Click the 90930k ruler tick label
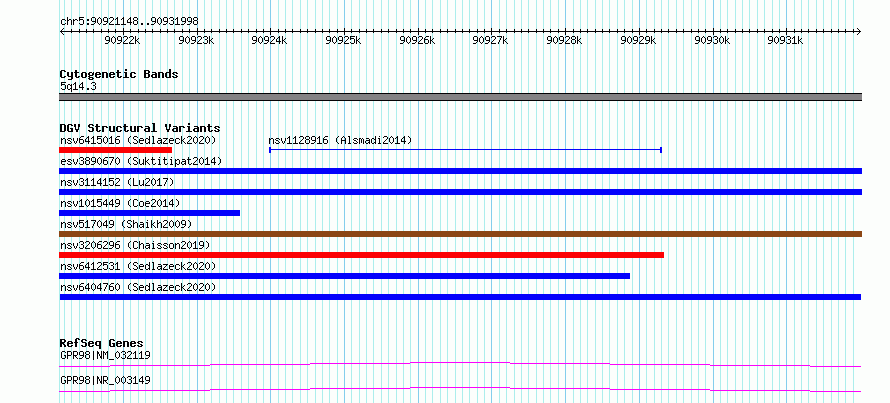 pyautogui.click(x=712, y=40)
